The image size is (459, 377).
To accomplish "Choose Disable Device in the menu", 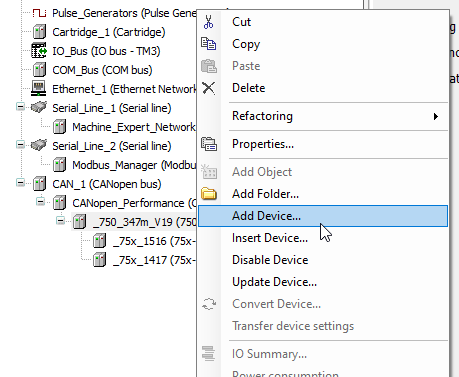I will tap(270, 260).
